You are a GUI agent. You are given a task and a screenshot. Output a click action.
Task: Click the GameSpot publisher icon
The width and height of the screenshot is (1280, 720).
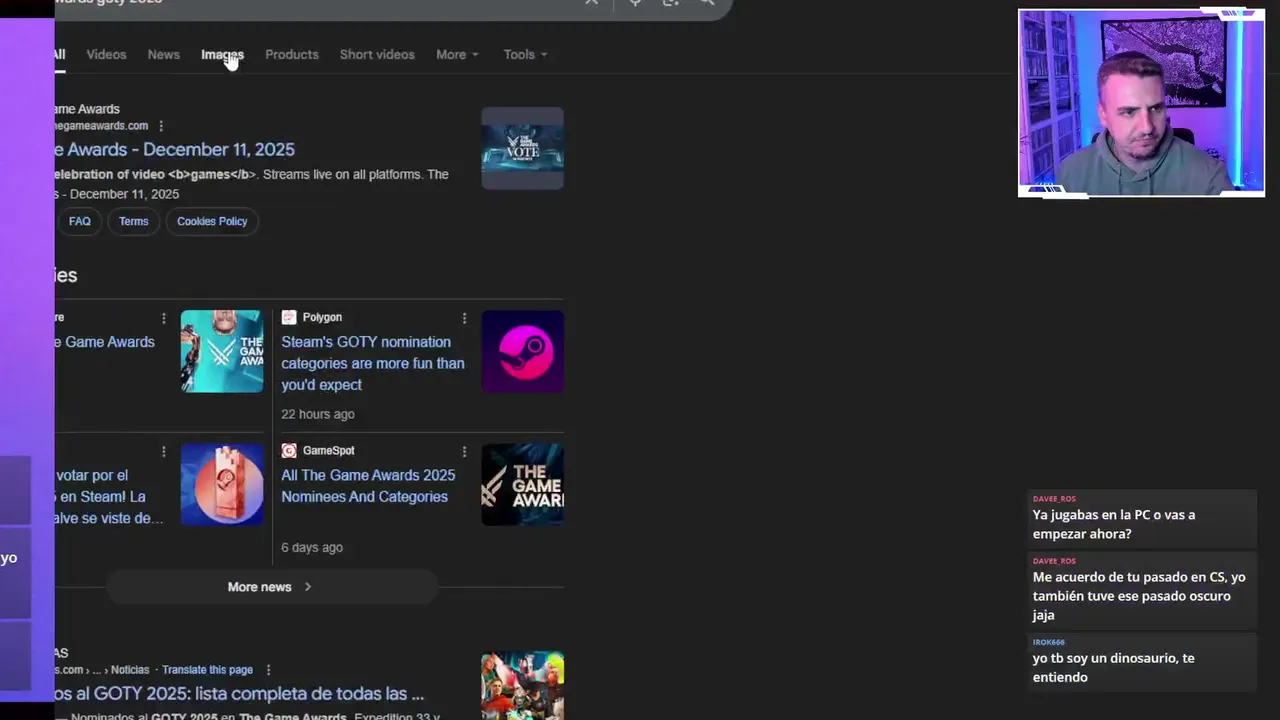(289, 451)
